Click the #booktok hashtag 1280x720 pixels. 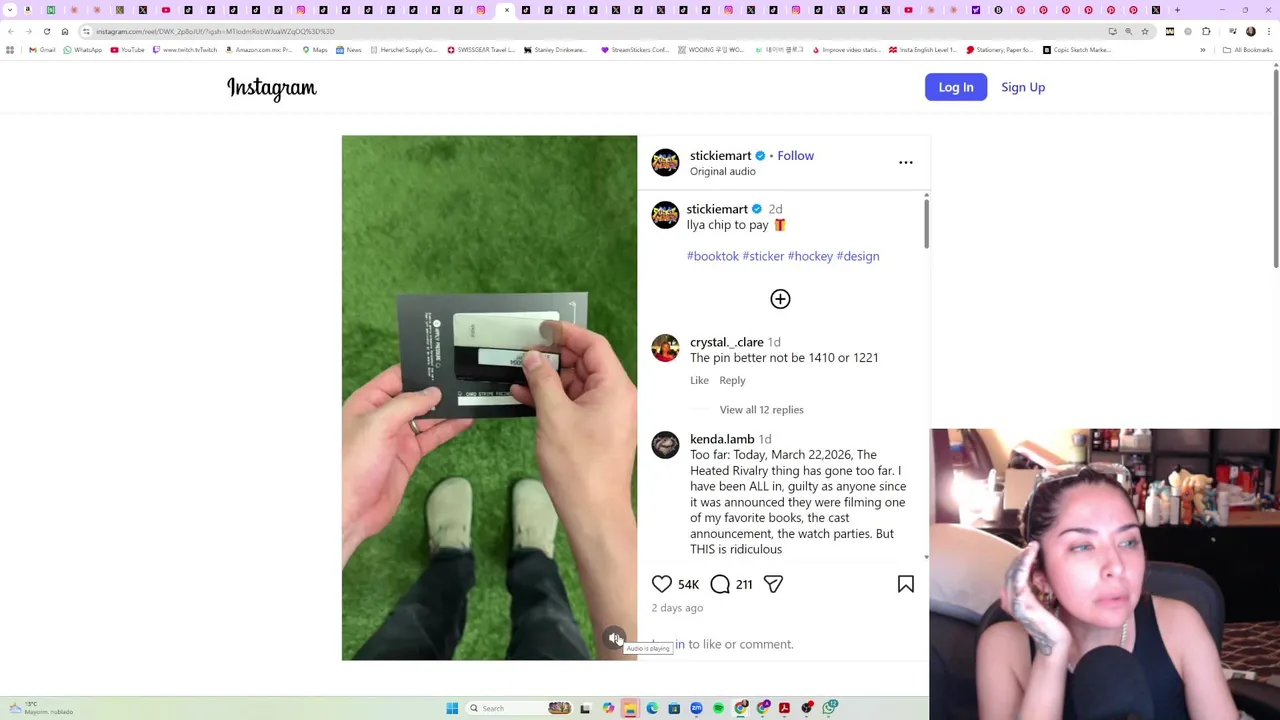[713, 256]
